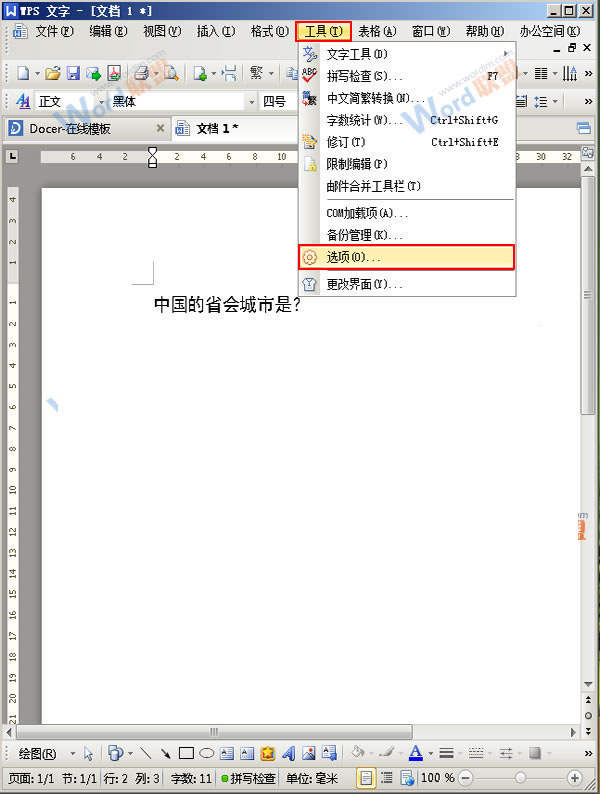
Task: Open the 表格(A) menu
Action: click(377, 31)
